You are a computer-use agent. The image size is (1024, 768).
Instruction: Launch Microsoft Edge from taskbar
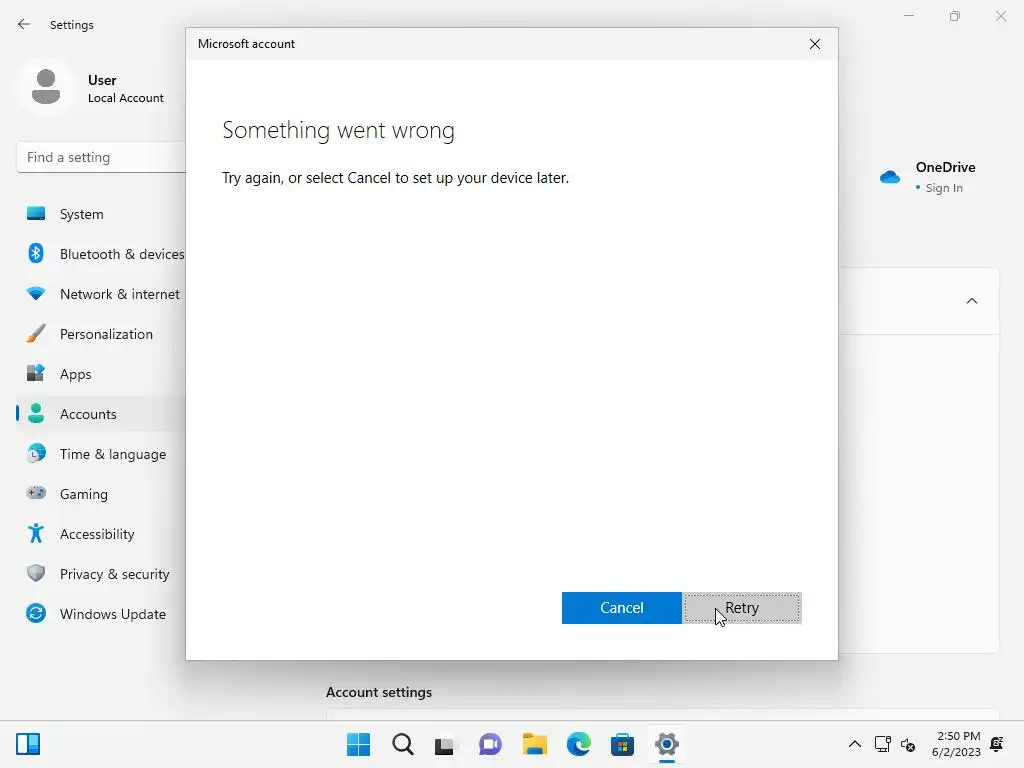(579, 744)
